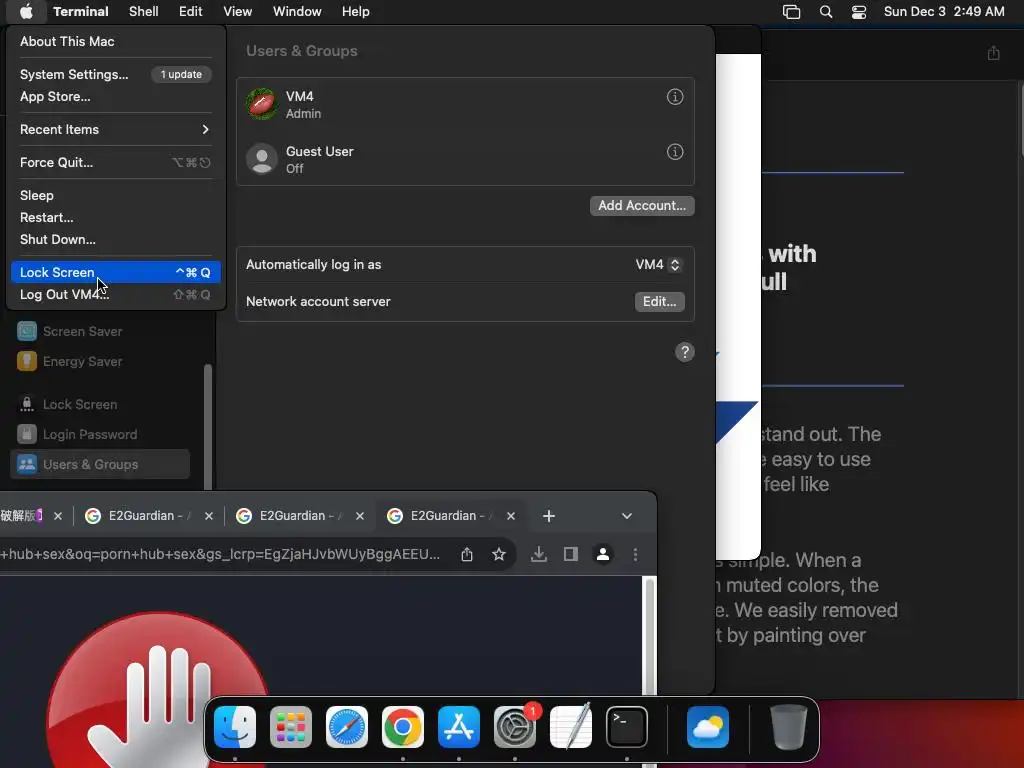Open the Help menu

(355, 11)
